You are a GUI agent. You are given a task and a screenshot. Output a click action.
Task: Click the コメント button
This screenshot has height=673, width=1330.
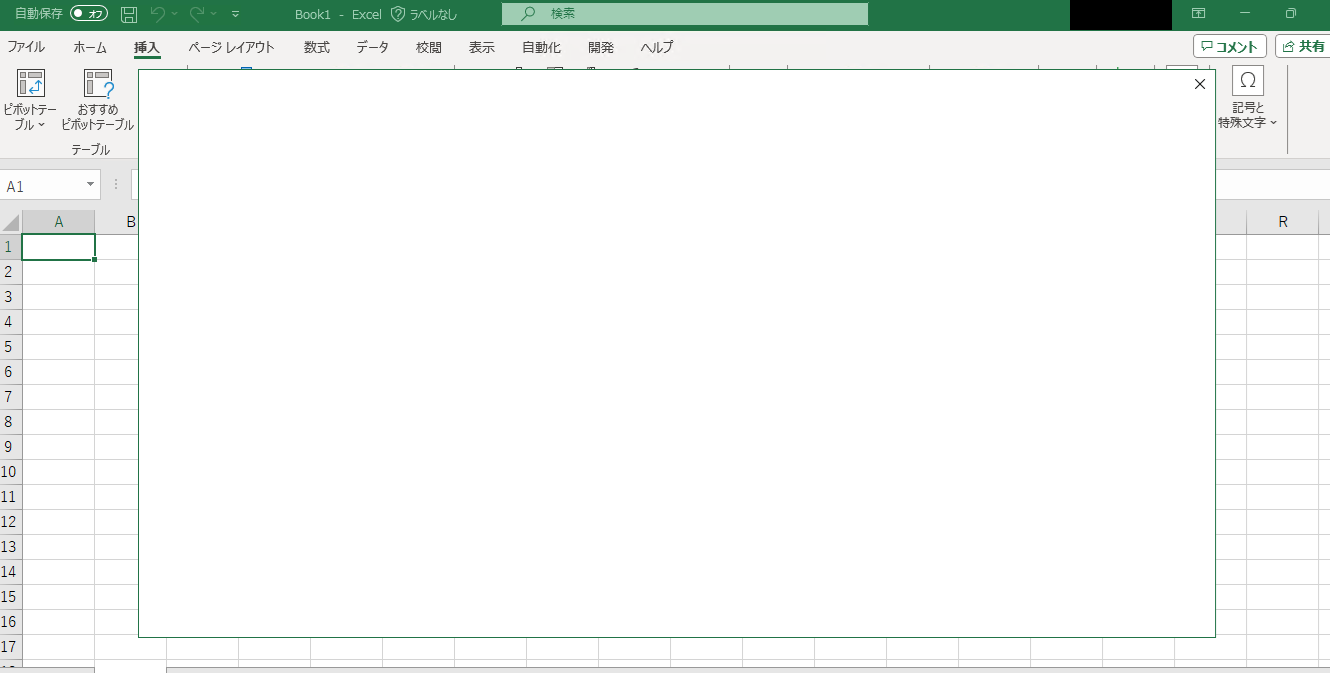tap(1227, 45)
